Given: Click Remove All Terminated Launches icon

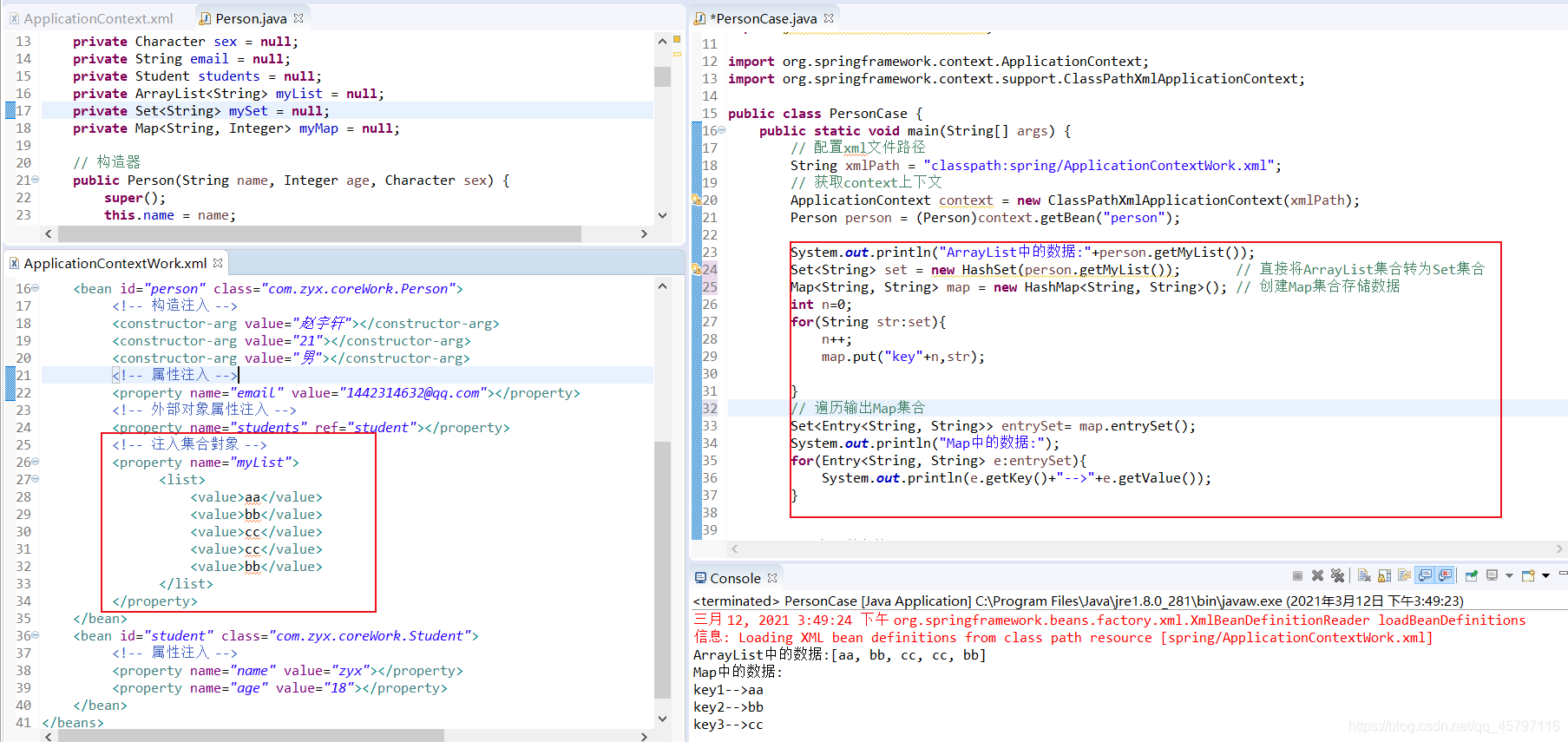Looking at the screenshot, I should pyautogui.click(x=1337, y=575).
